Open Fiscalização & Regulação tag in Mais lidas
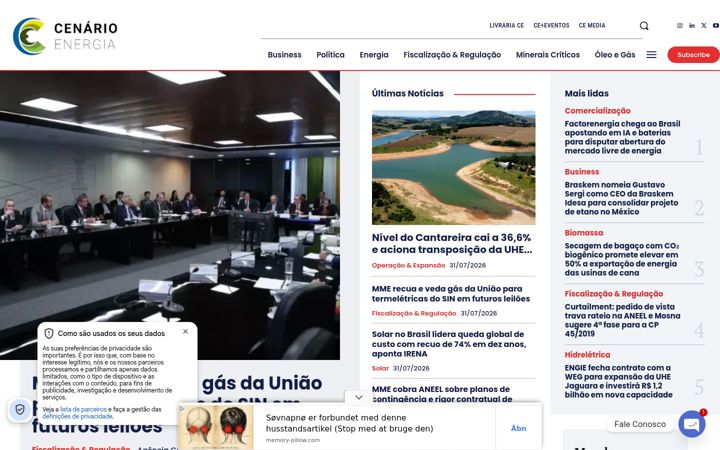The height and width of the screenshot is (450, 720). coord(613,294)
